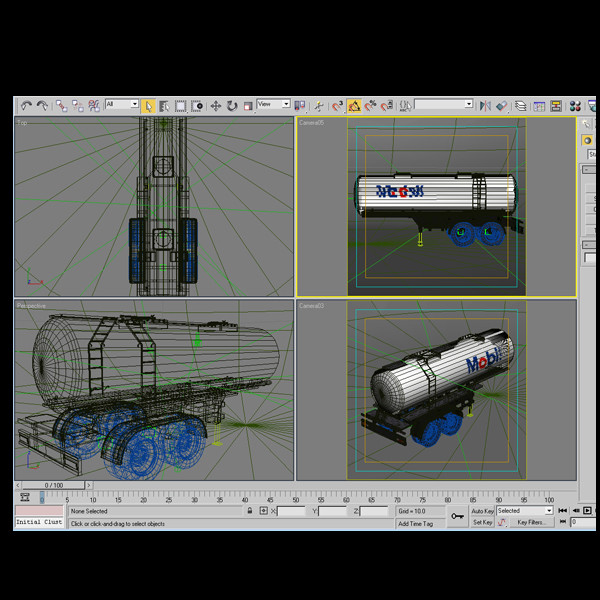
Task: Click the Z coordinate input field
Action: pyautogui.click(x=374, y=511)
